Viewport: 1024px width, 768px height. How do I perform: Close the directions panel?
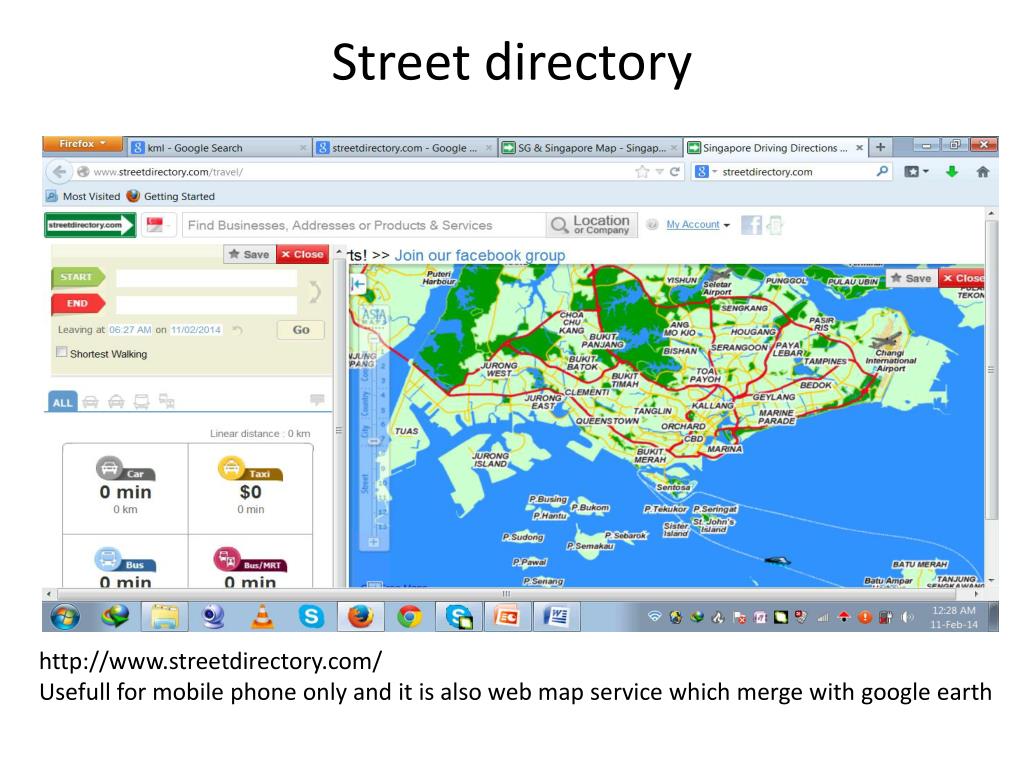click(x=302, y=255)
